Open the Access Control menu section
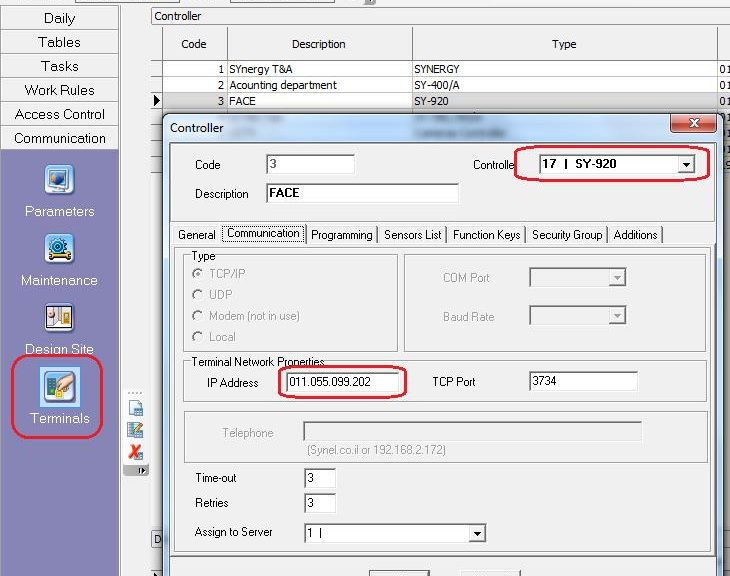The height and width of the screenshot is (576, 730). [59, 114]
